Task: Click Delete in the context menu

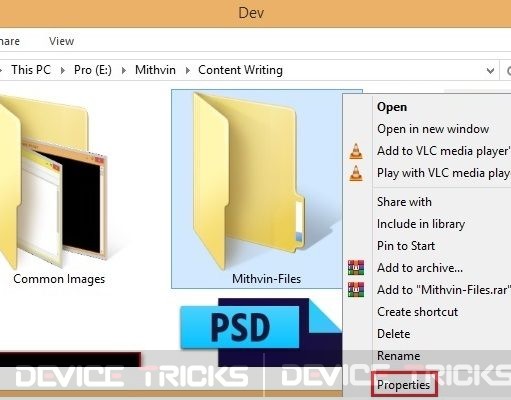Action: click(x=393, y=334)
